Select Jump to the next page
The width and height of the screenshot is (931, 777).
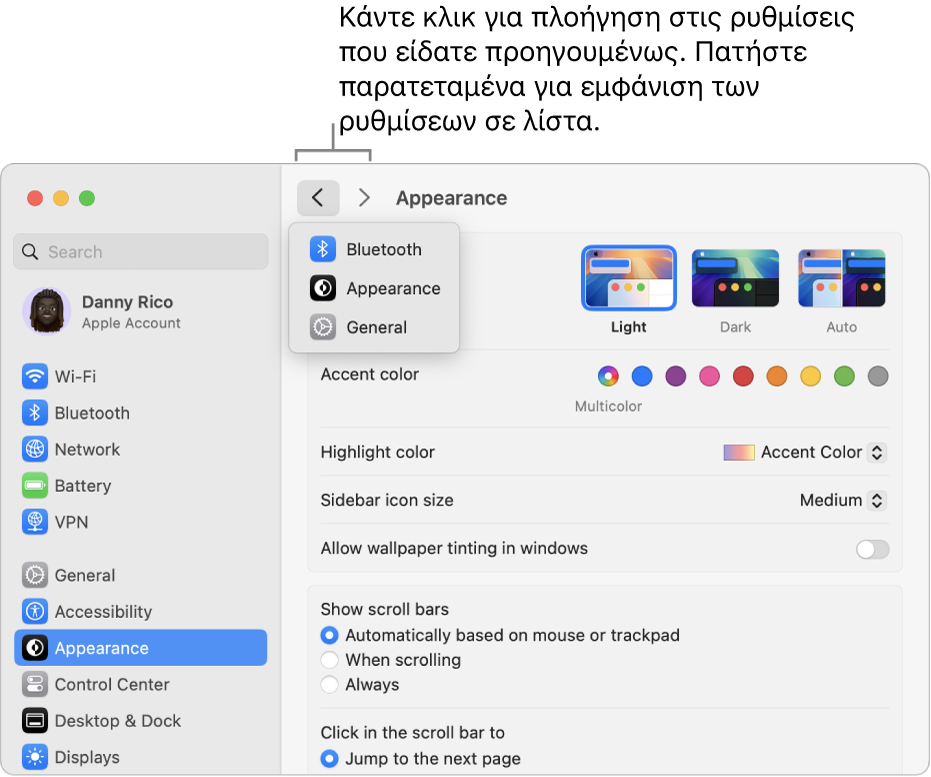tap(329, 759)
